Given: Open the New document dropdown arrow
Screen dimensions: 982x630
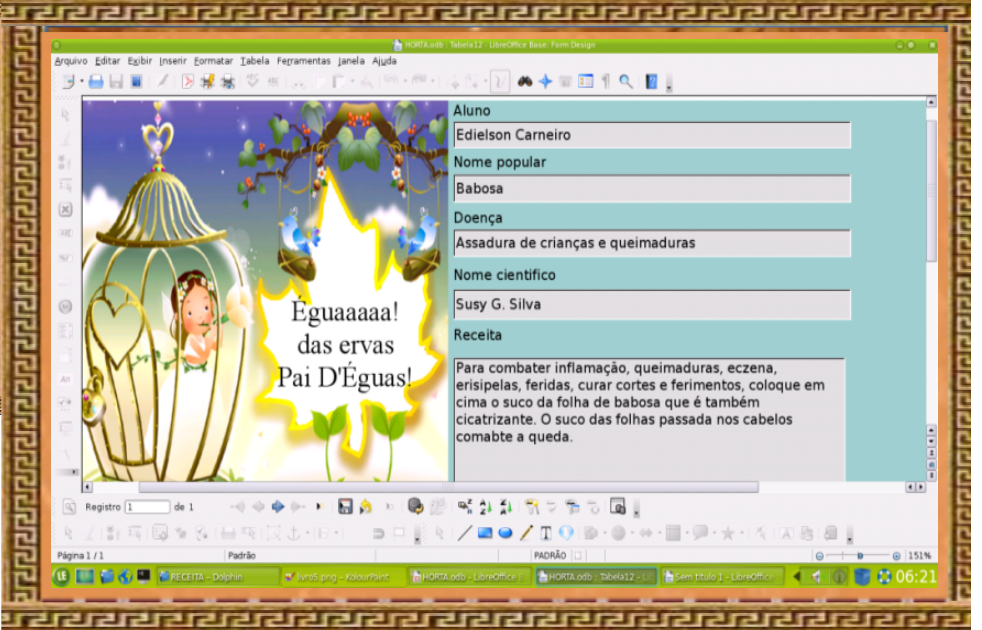Looking at the screenshot, I should tap(81, 81).
